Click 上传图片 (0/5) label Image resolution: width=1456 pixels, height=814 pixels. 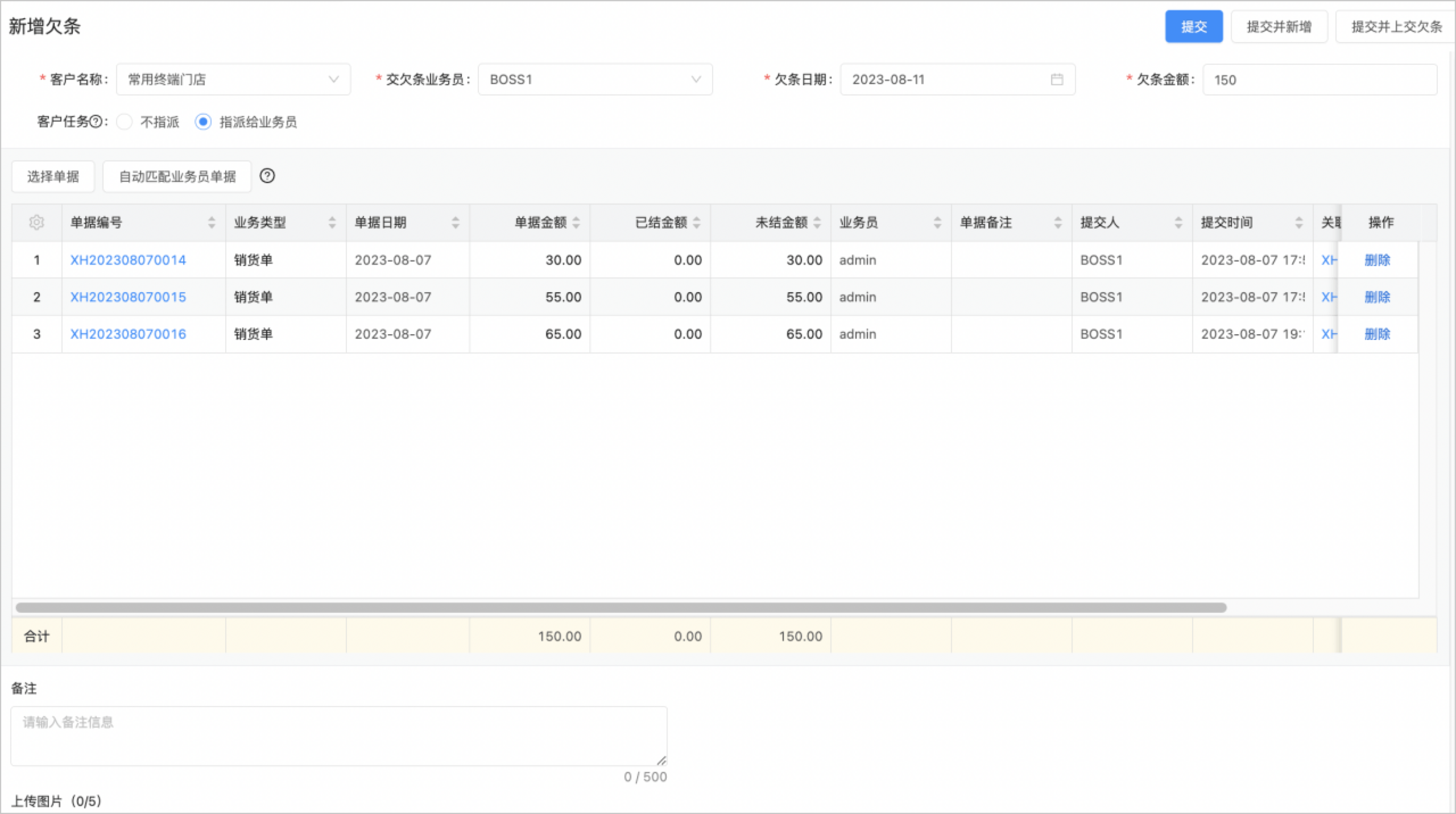point(56,801)
